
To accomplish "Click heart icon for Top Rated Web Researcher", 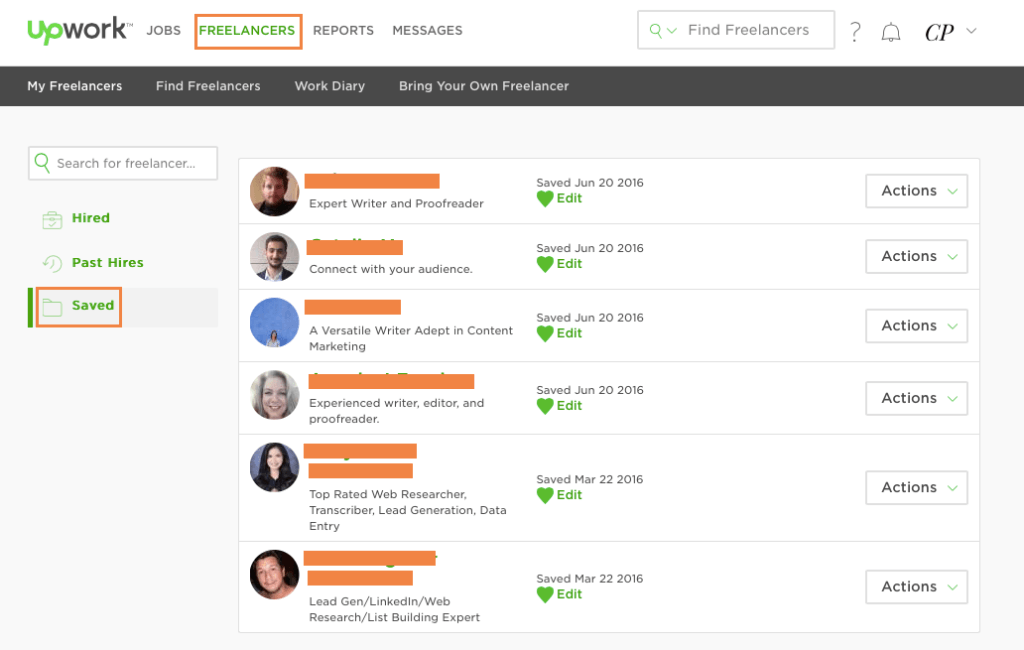I will pyautogui.click(x=545, y=495).
